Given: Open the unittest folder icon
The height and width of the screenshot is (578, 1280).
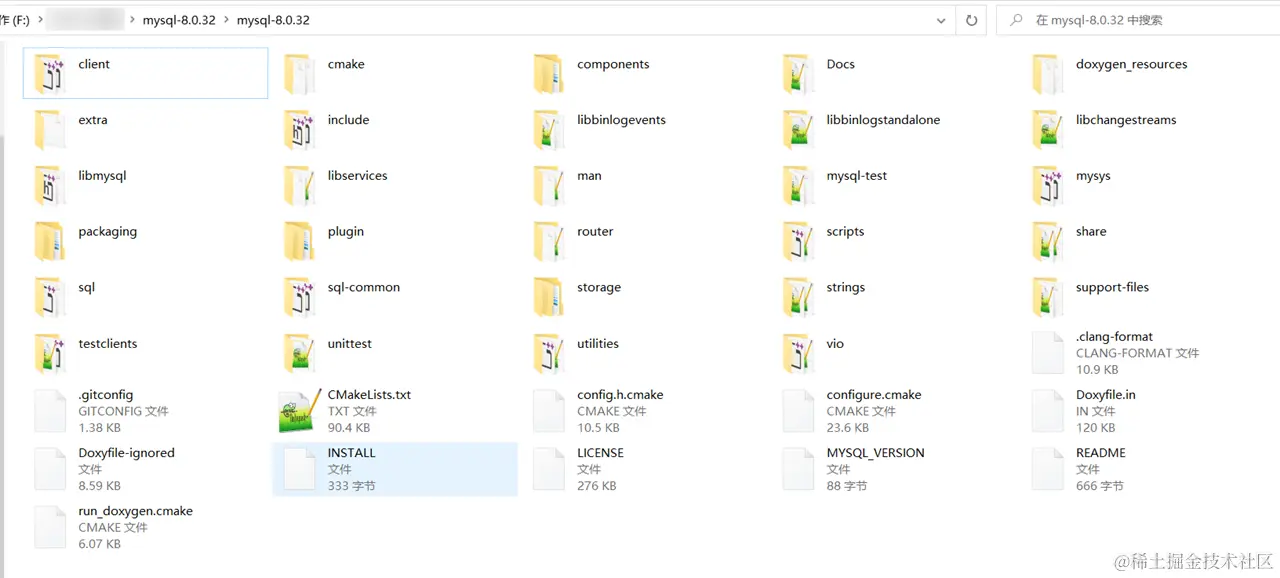Looking at the screenshot, I should tap(299, 354).
